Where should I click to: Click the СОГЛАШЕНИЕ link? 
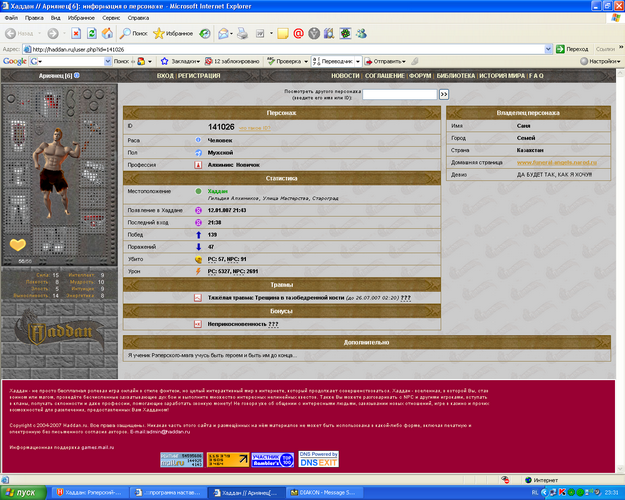point(385,76)
